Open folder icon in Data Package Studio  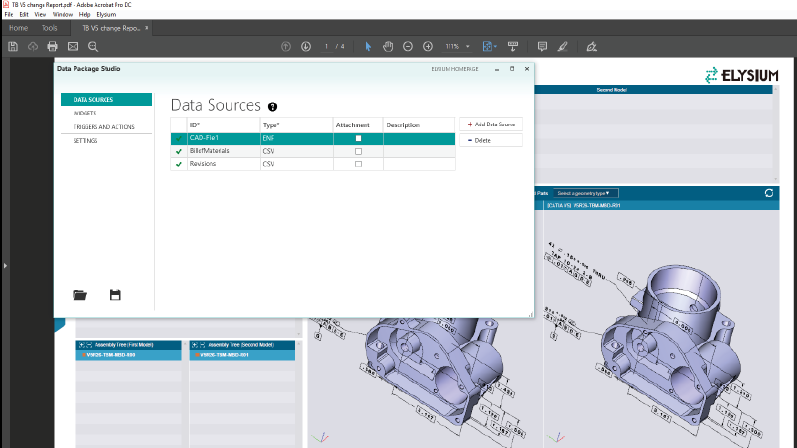point(80,295)
